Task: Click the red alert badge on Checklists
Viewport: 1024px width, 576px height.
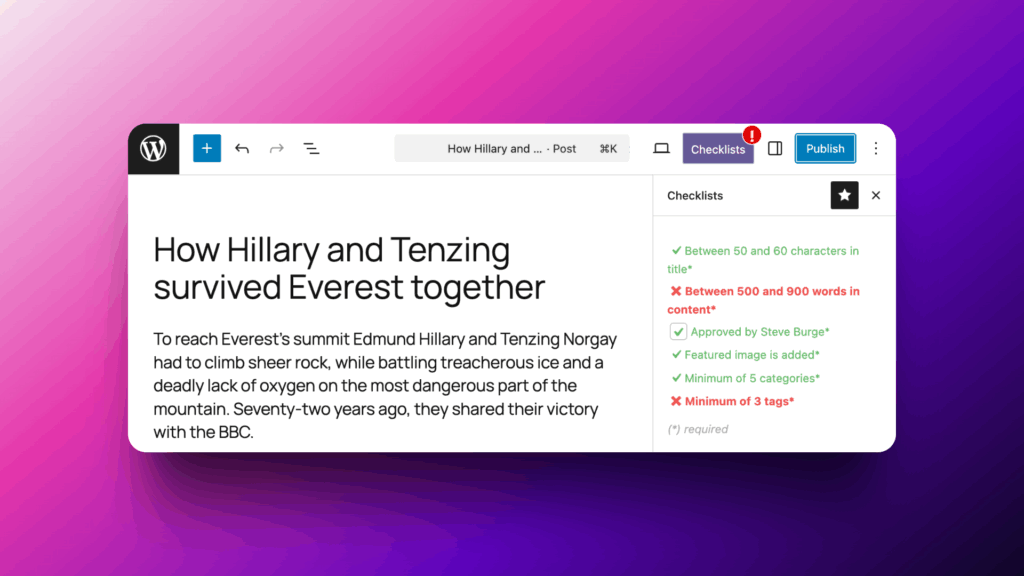Action: pos(752,134)
